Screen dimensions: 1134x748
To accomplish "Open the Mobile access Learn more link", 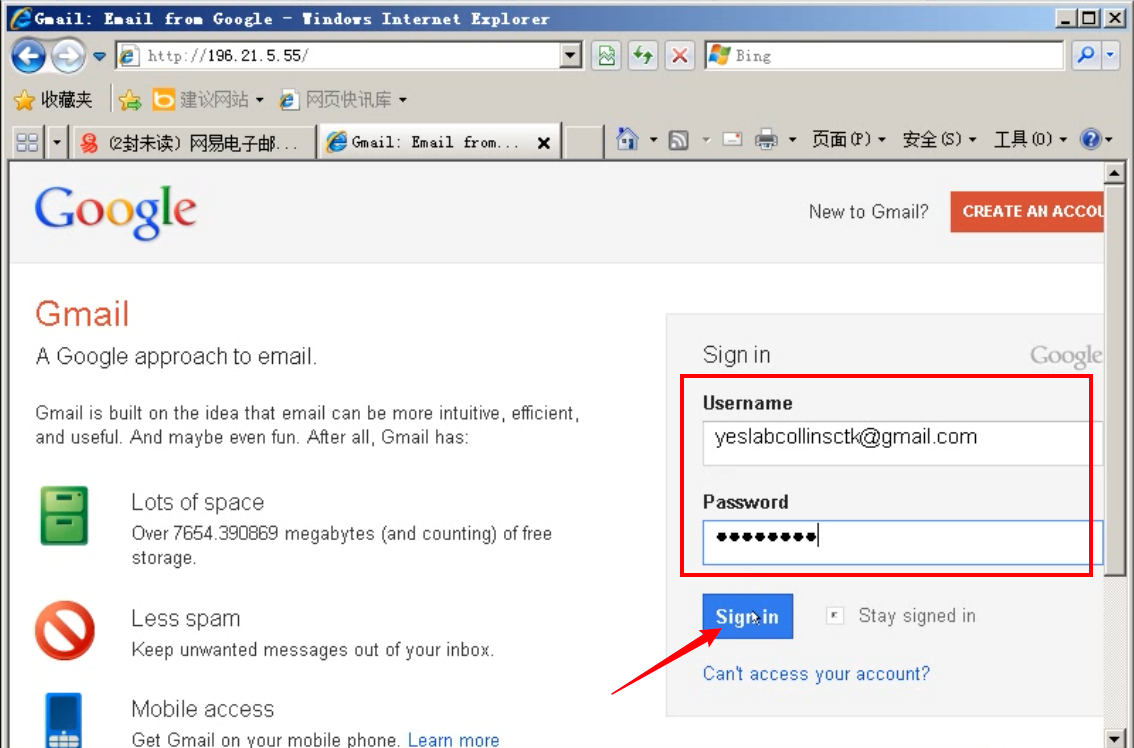I will pos(453,739).
